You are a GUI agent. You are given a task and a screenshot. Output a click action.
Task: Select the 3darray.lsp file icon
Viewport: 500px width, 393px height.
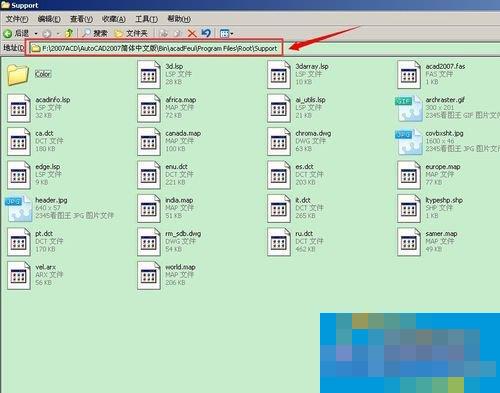pyautogui.click(x=279, y=75)
